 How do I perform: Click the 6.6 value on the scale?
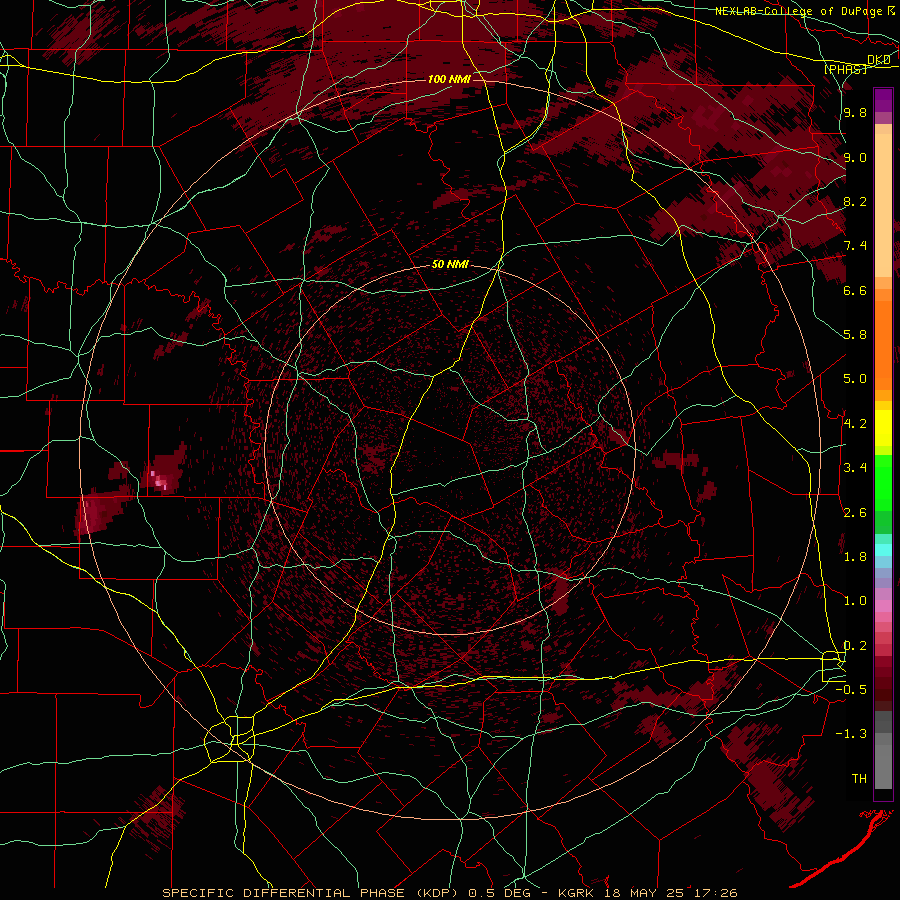pos(855,290)
